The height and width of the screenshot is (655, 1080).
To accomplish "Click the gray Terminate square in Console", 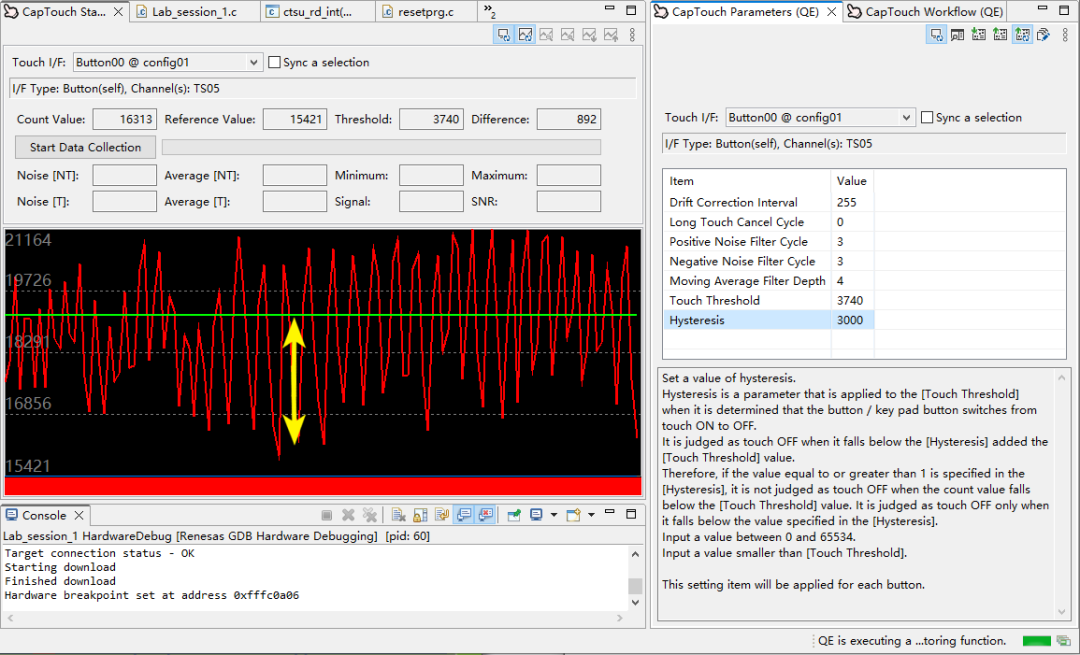I will pos(326,516).
